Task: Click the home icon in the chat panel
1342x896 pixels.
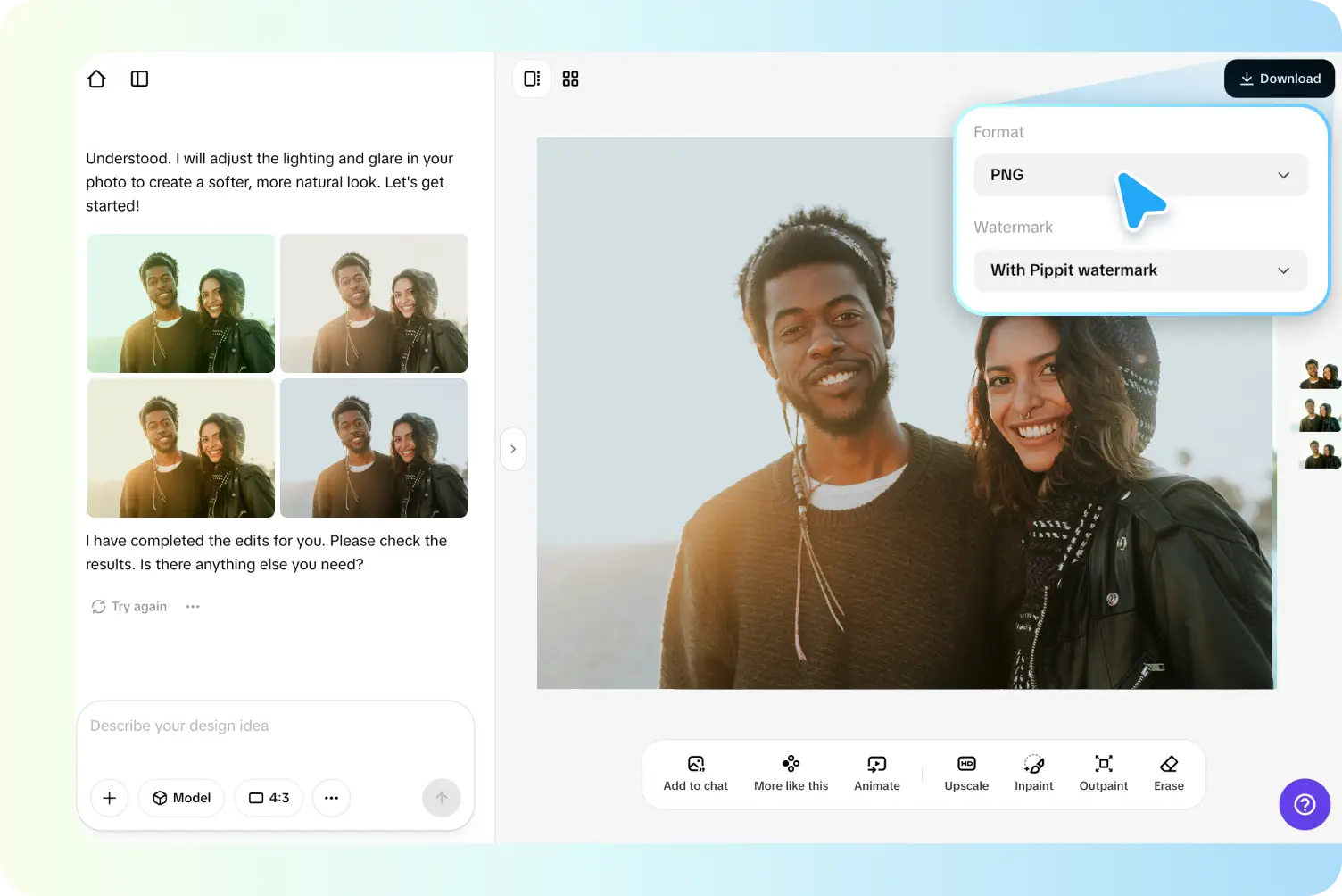Action: click(96, 79)
